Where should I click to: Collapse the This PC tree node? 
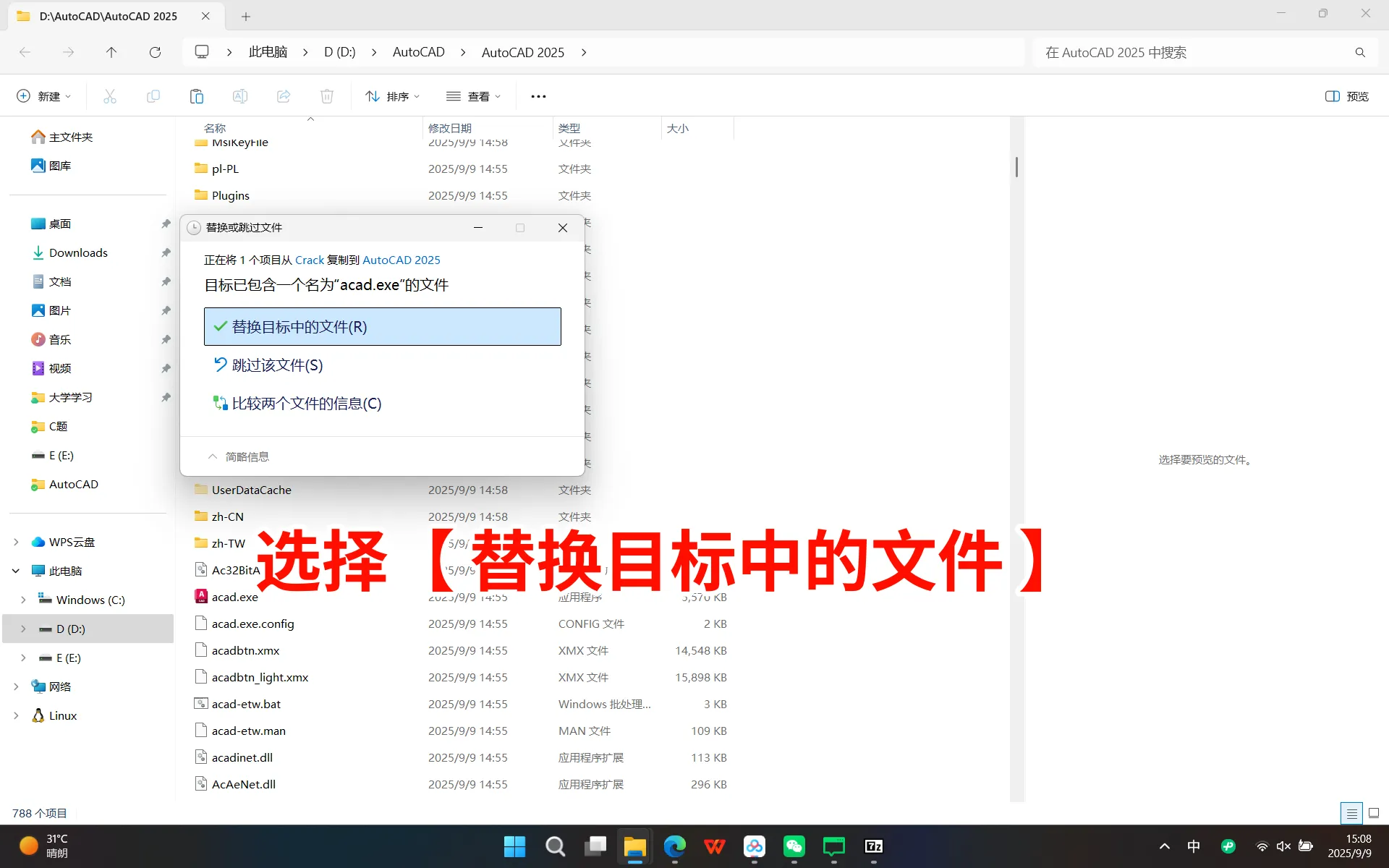16,571
